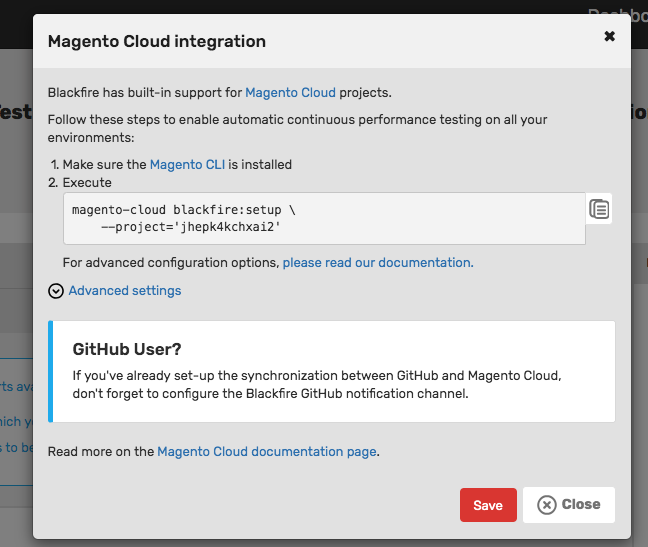Click 'Follow these steps to enable' paragraph
The width and height of the screenshot is (648, 547).
(x=297, y=128)
